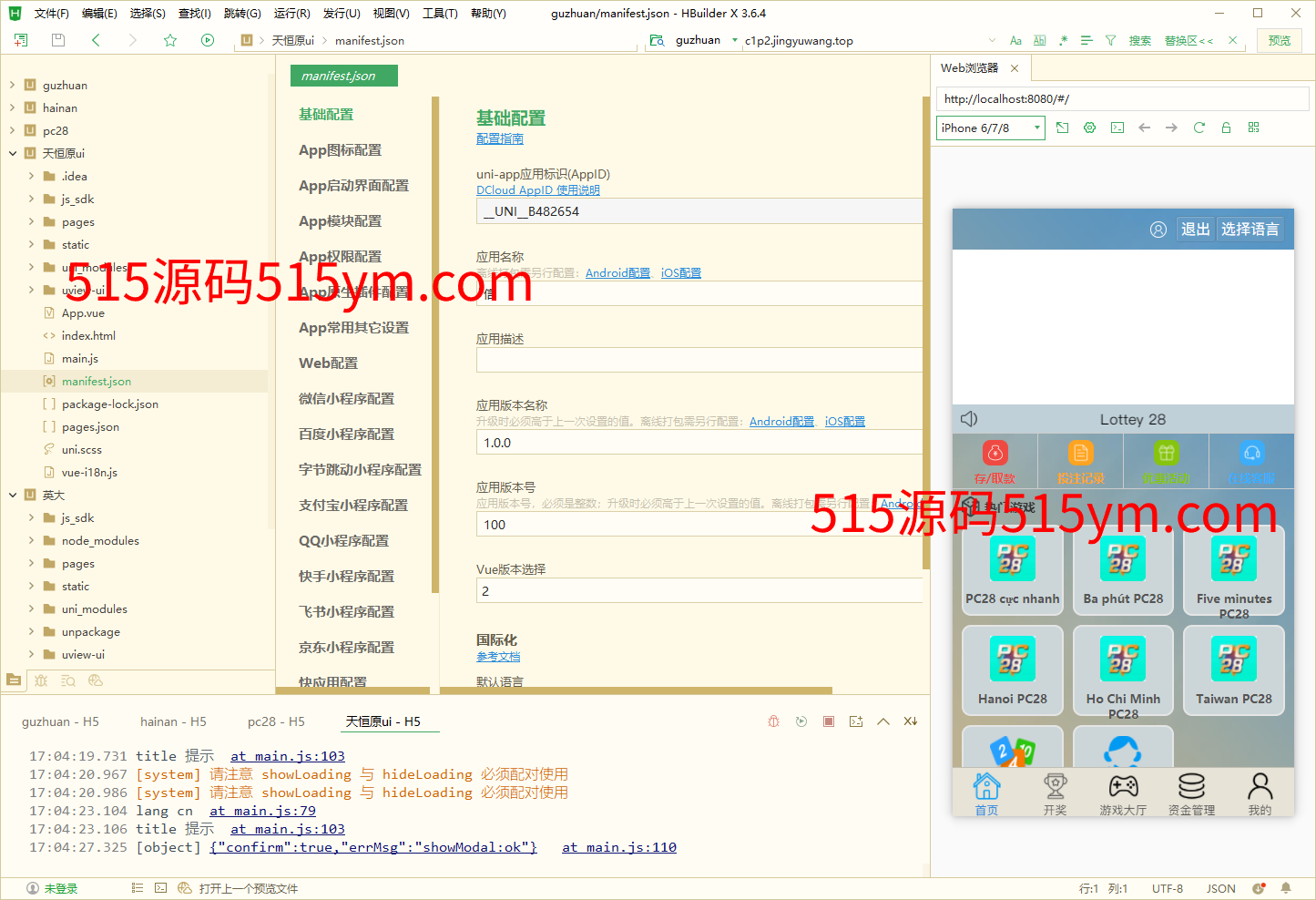Refresh the web browser preview

(x=1199, y=128)
